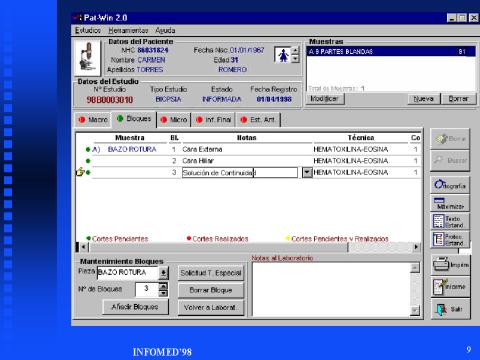Click the Maximizar icon button
The width and height of the screenshot is (480, 360).
coord(450,203)
